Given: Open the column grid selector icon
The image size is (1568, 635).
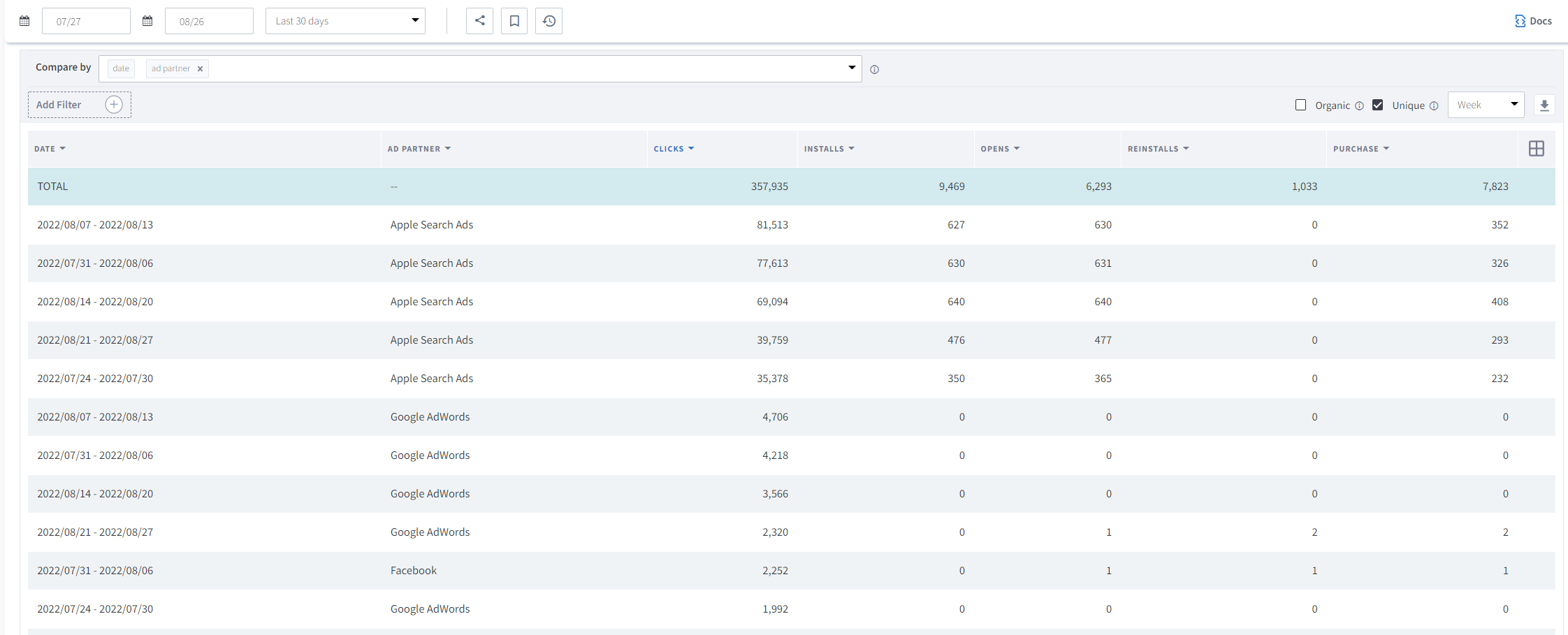Looking at the screenshot, I should [x=1537, y=149].
